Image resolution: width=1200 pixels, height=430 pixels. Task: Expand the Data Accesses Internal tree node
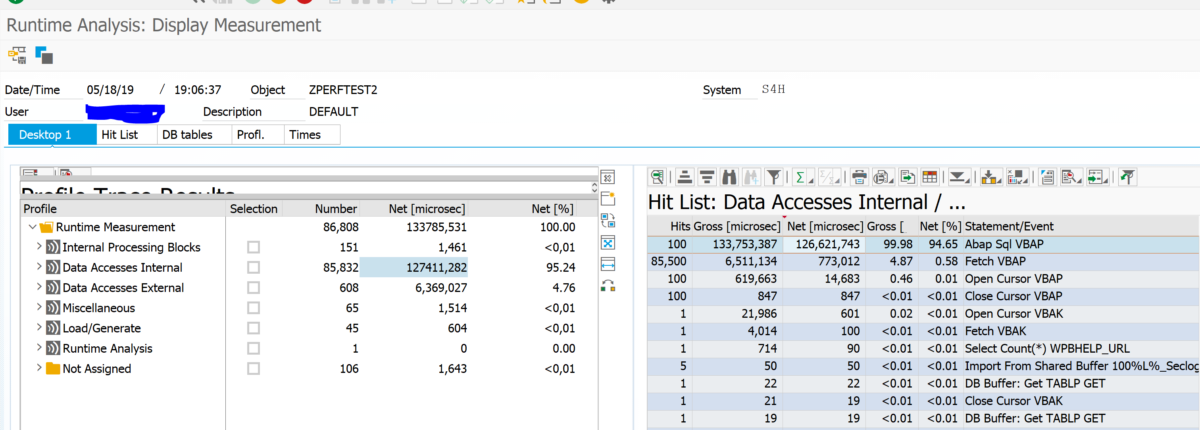[x=40, y=267]
